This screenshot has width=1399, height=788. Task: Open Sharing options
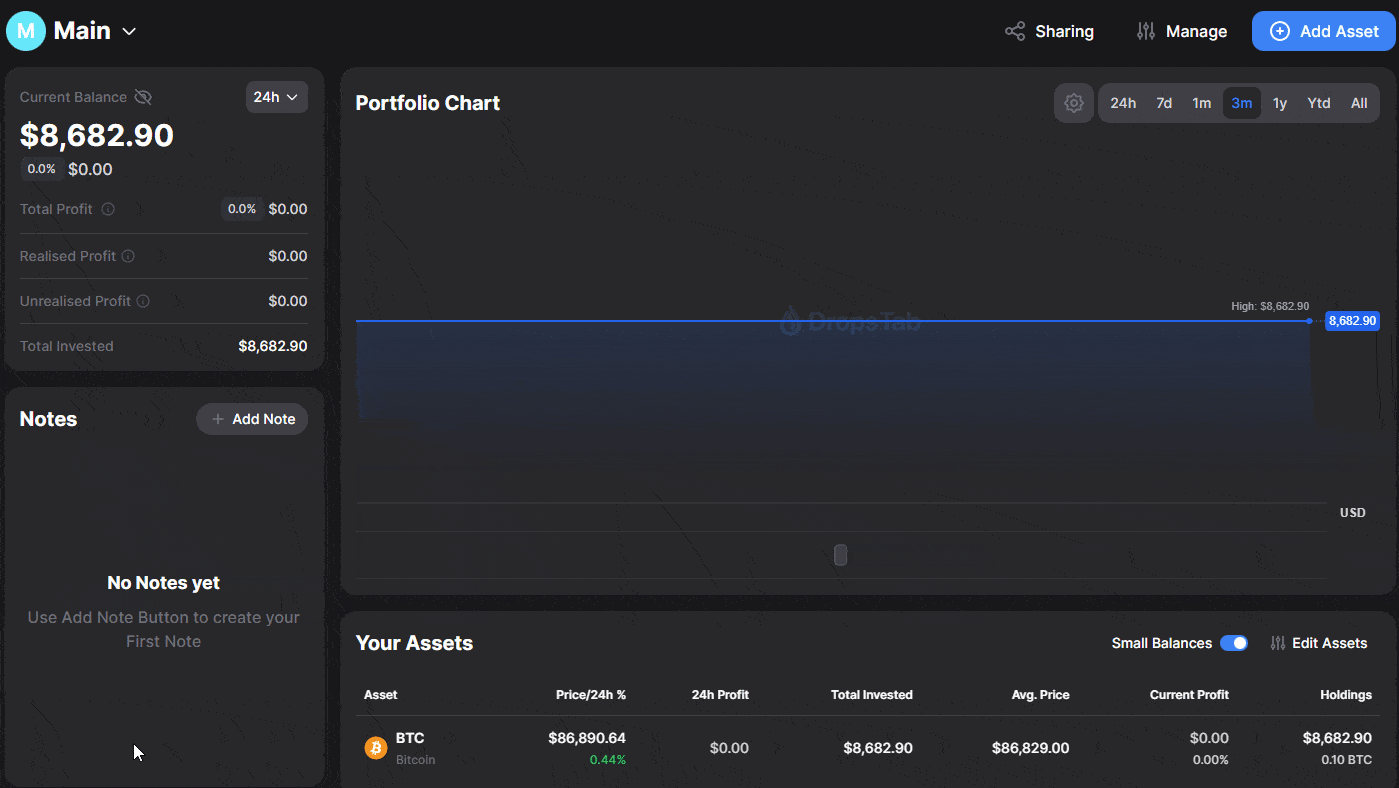click(x=1050, y=31)
